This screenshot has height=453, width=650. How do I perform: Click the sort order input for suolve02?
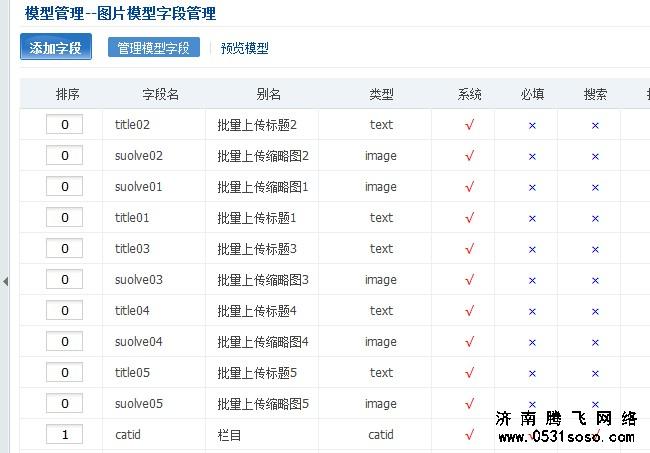tap(65, 155)
